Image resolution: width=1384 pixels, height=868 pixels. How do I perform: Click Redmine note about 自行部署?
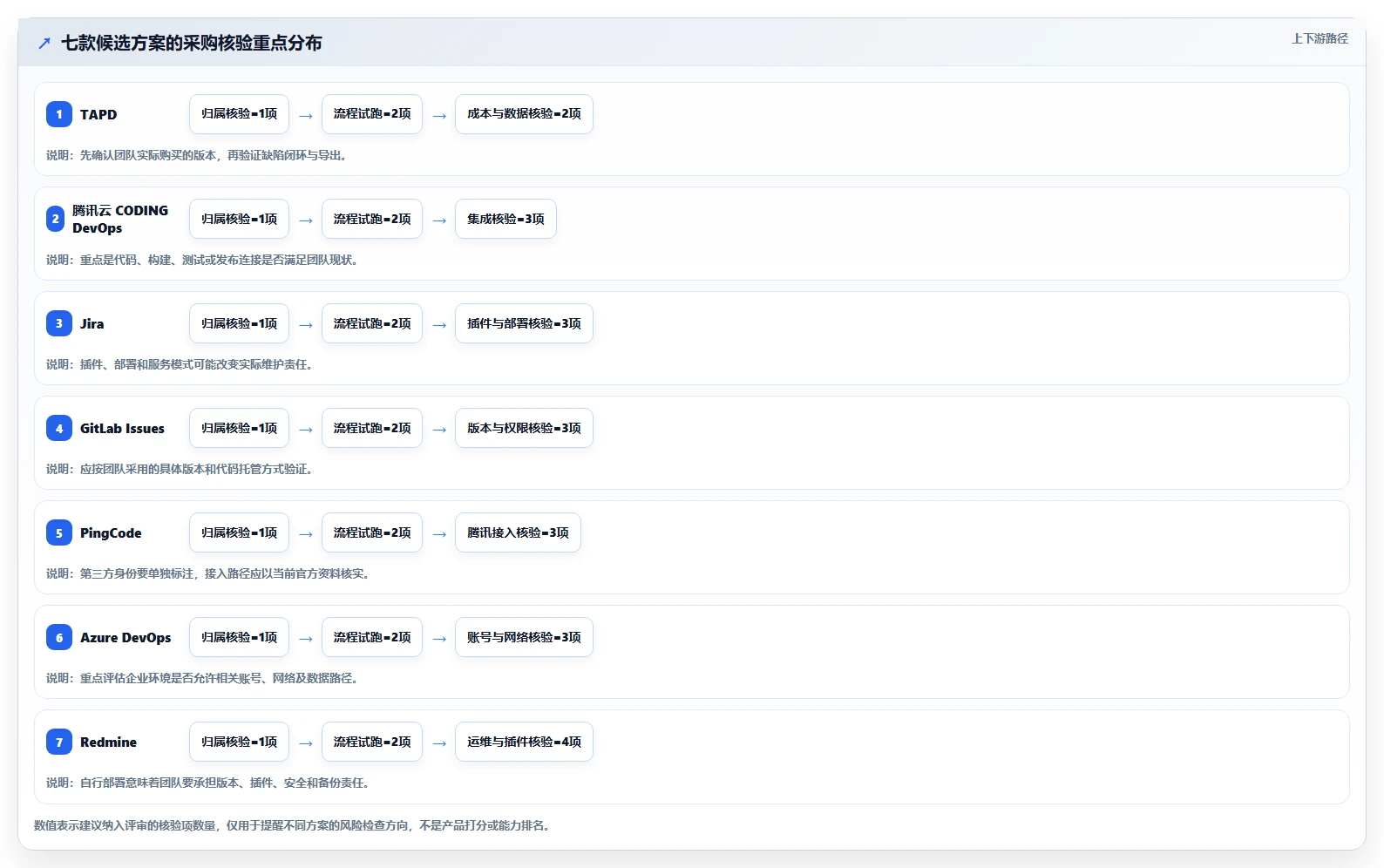point(210,783)
